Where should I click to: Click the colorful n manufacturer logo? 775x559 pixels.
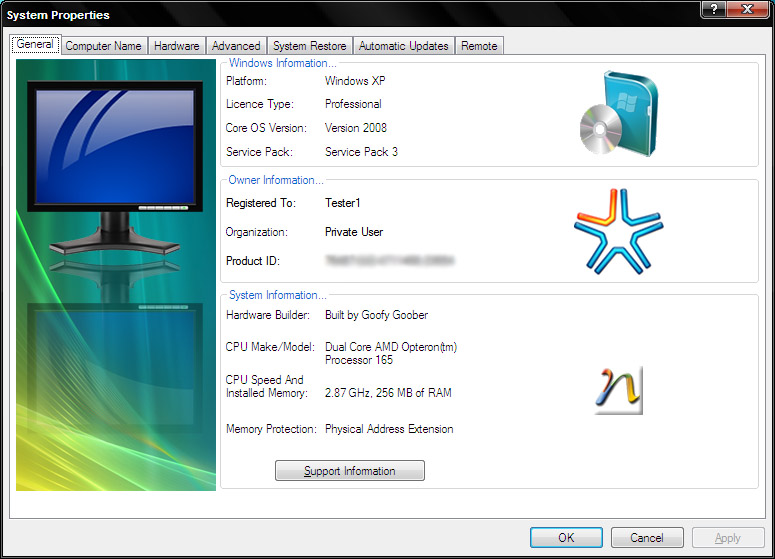tap(618, 390)
